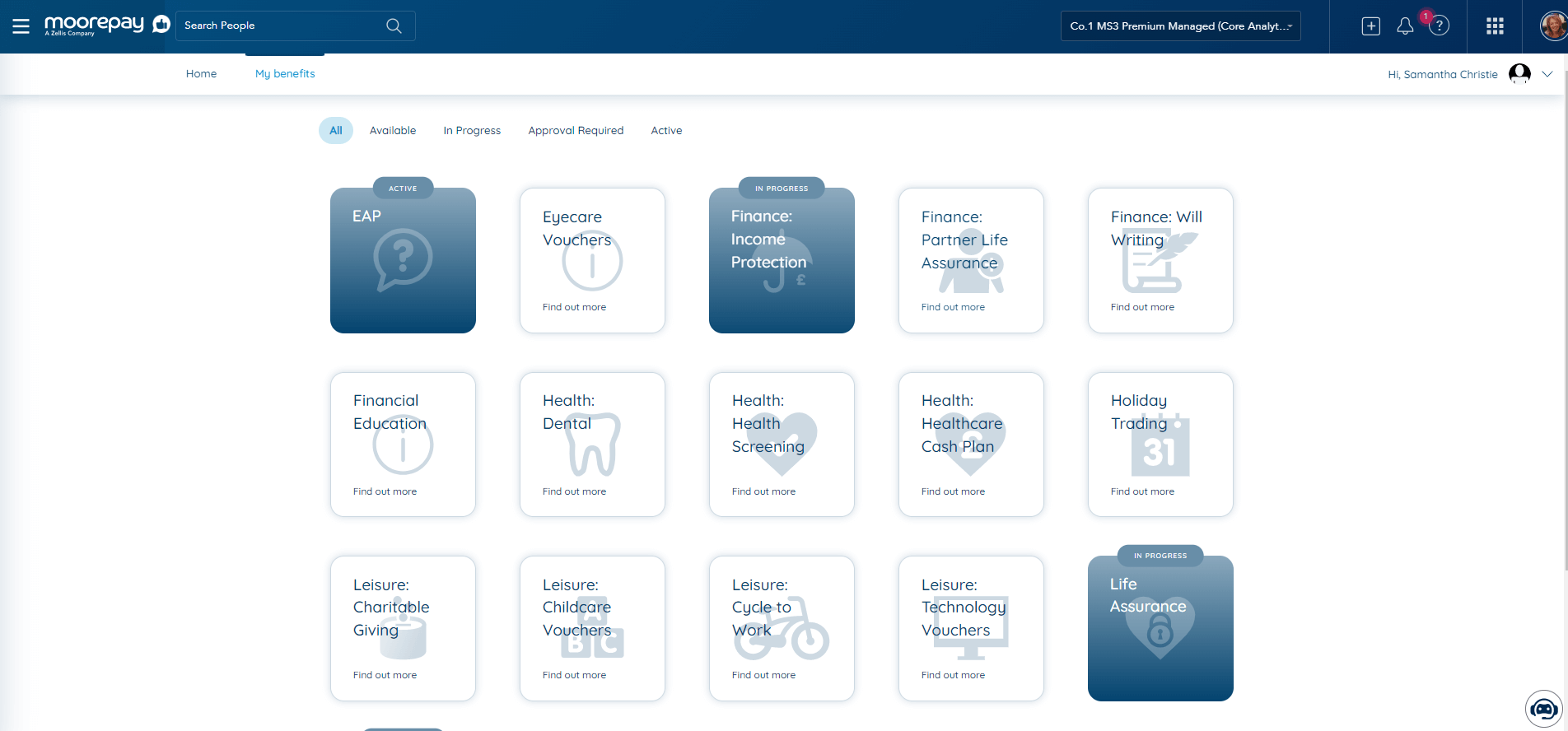Screen dimensions: 1568x731
Task: Click Find out more under Eyecare Vouchers
Action: point(574,307)
